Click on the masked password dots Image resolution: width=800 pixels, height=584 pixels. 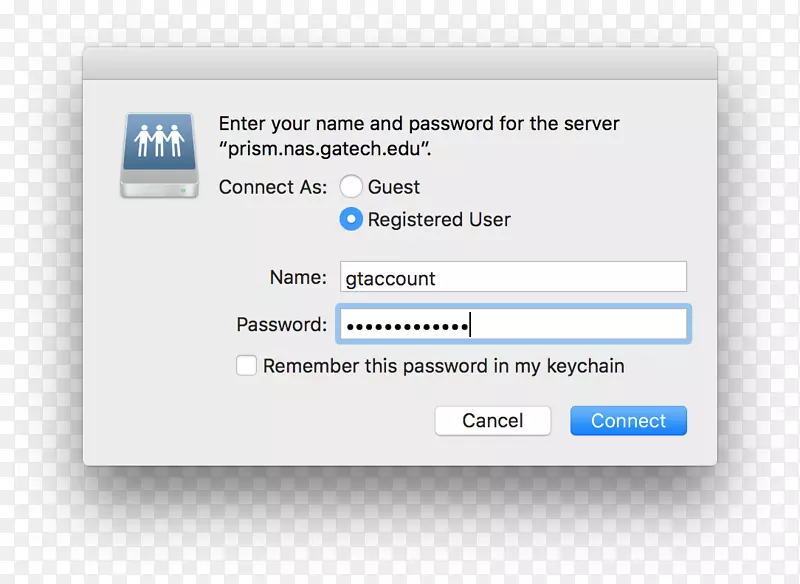[x=405, y=326]
